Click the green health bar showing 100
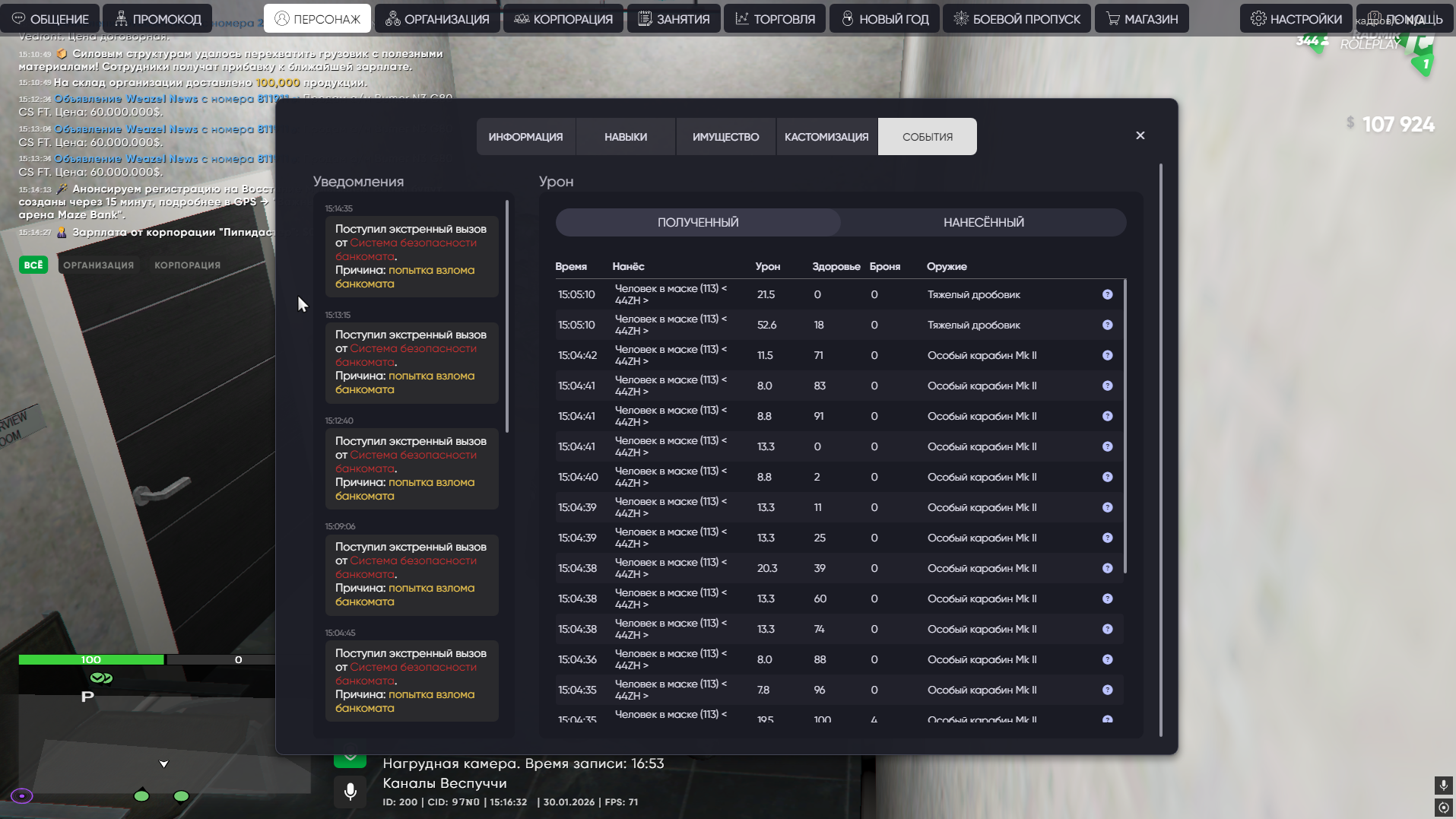The width and height of the screenshot is (1456, 819). click(x=91, y=659)
